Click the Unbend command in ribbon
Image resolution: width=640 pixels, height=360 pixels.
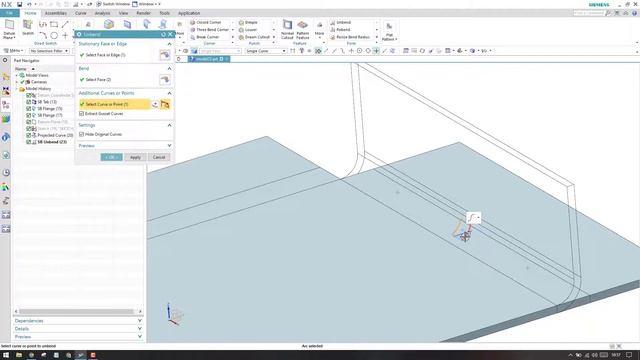tap(341, 22)
